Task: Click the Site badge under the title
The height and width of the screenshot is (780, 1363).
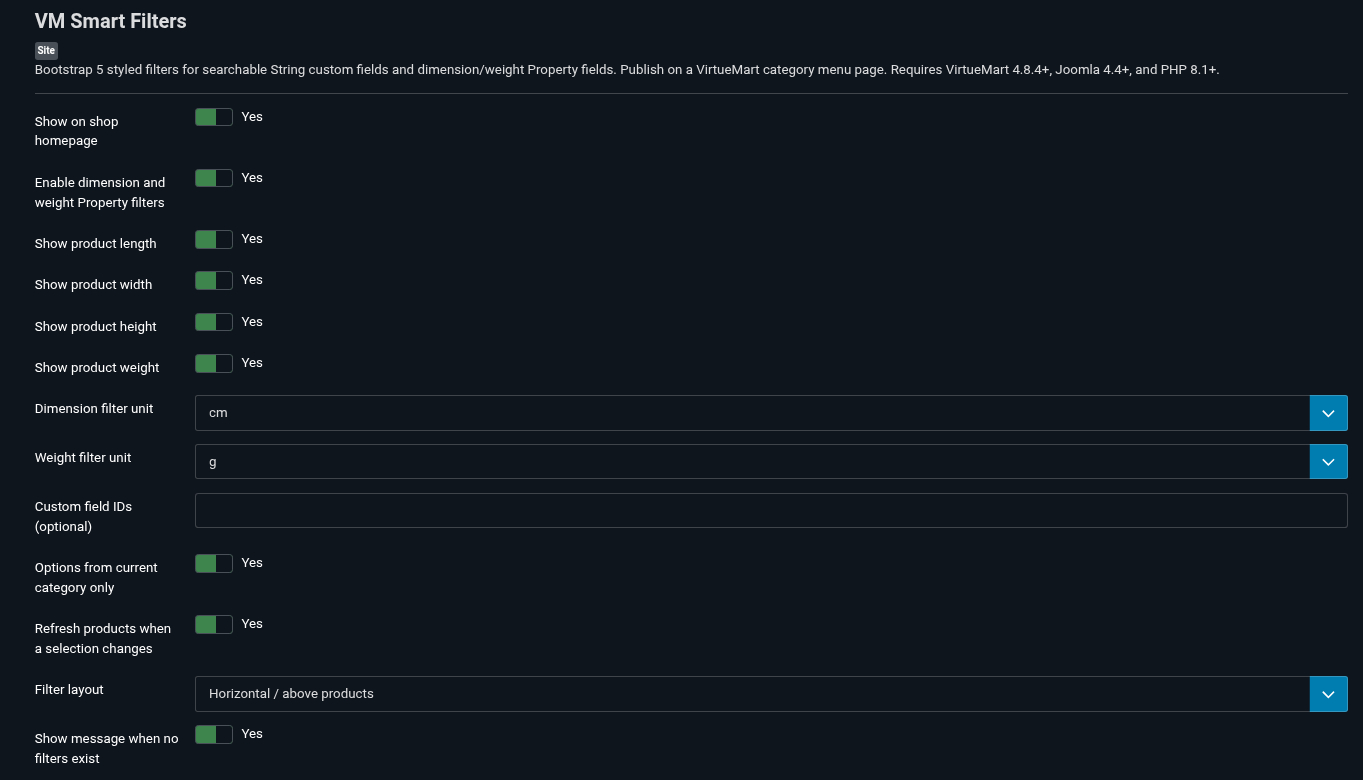Action: tap(46, 50)
